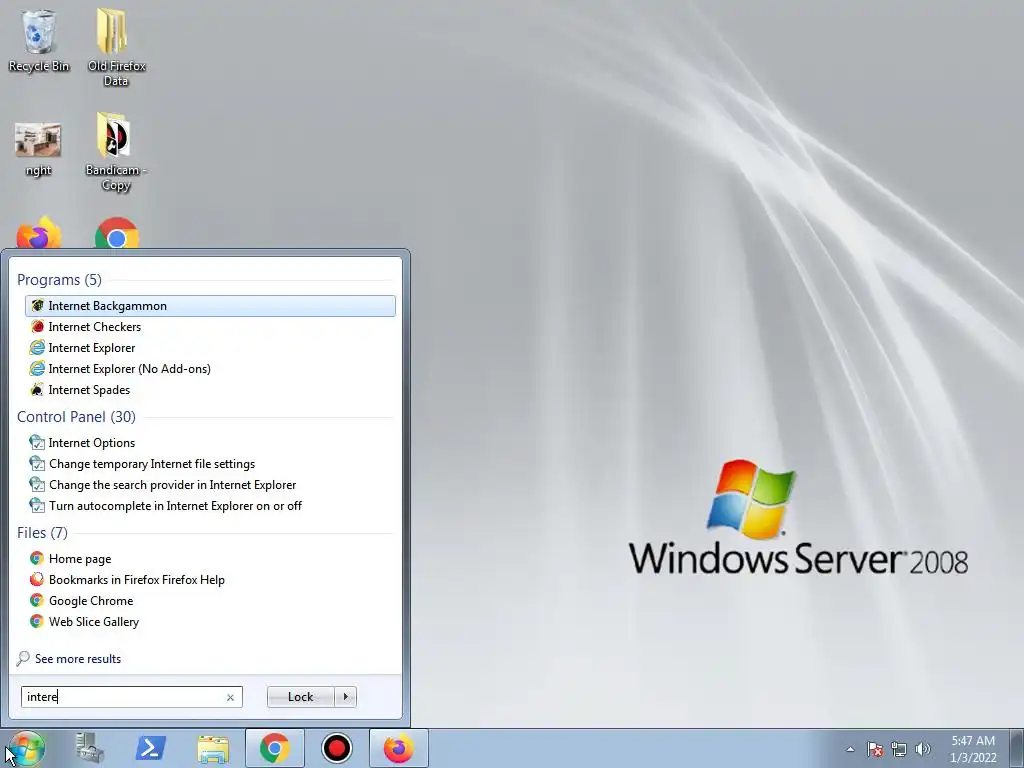Select Change temporary Internet file settings
This screenshot has width=1024, height=768.
210,464
